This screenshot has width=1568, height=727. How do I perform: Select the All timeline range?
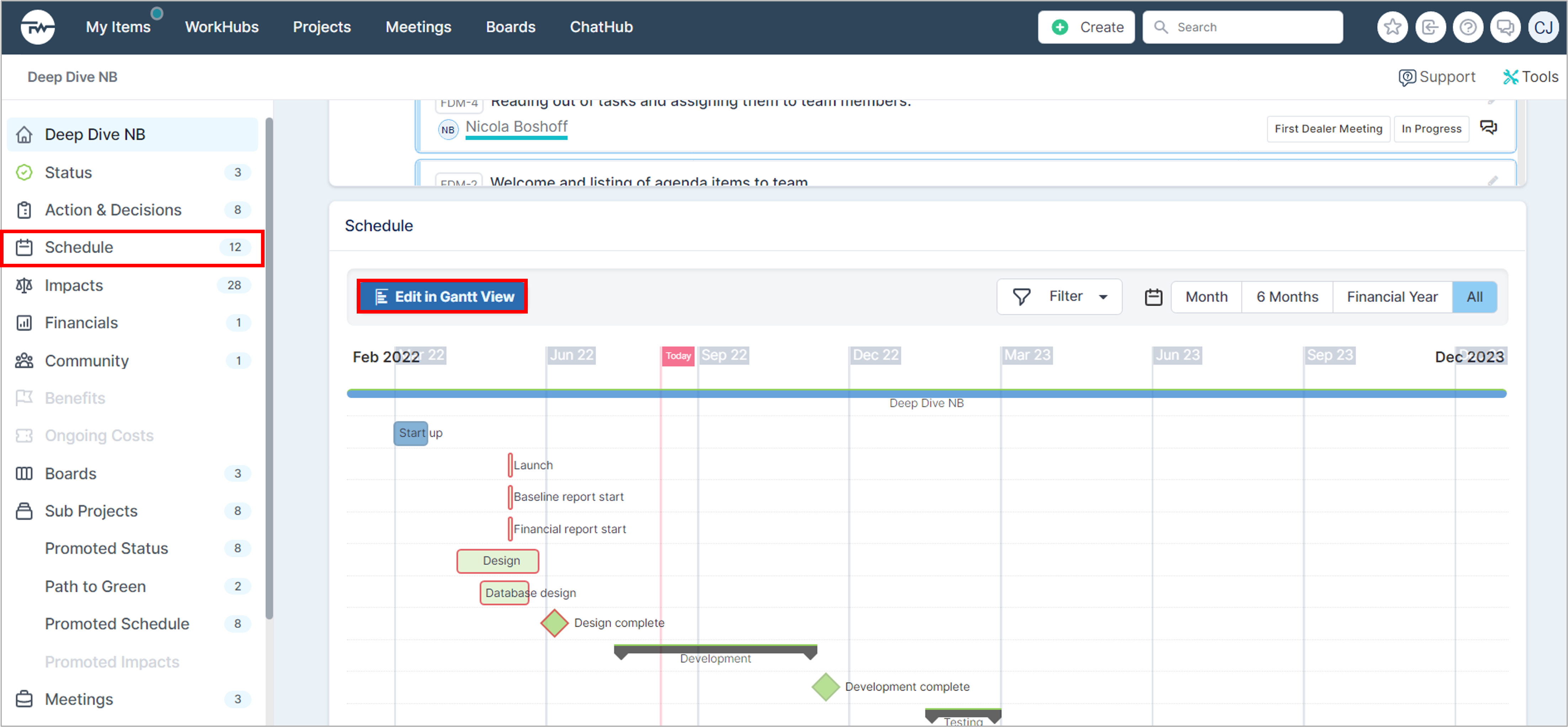coord(1474,297)
